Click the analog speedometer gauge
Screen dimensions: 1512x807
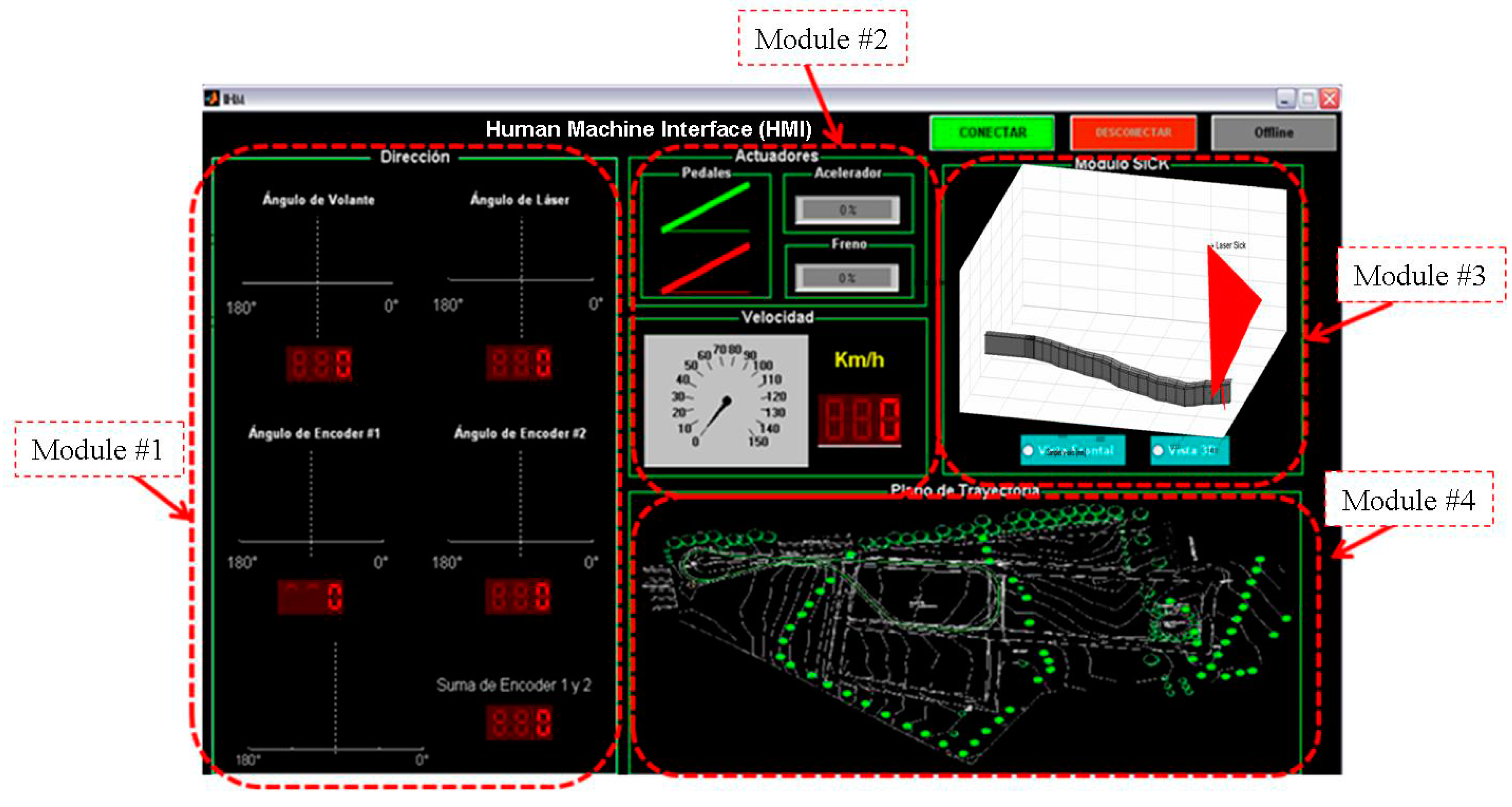pyautogui.click(x=726, y=401)
